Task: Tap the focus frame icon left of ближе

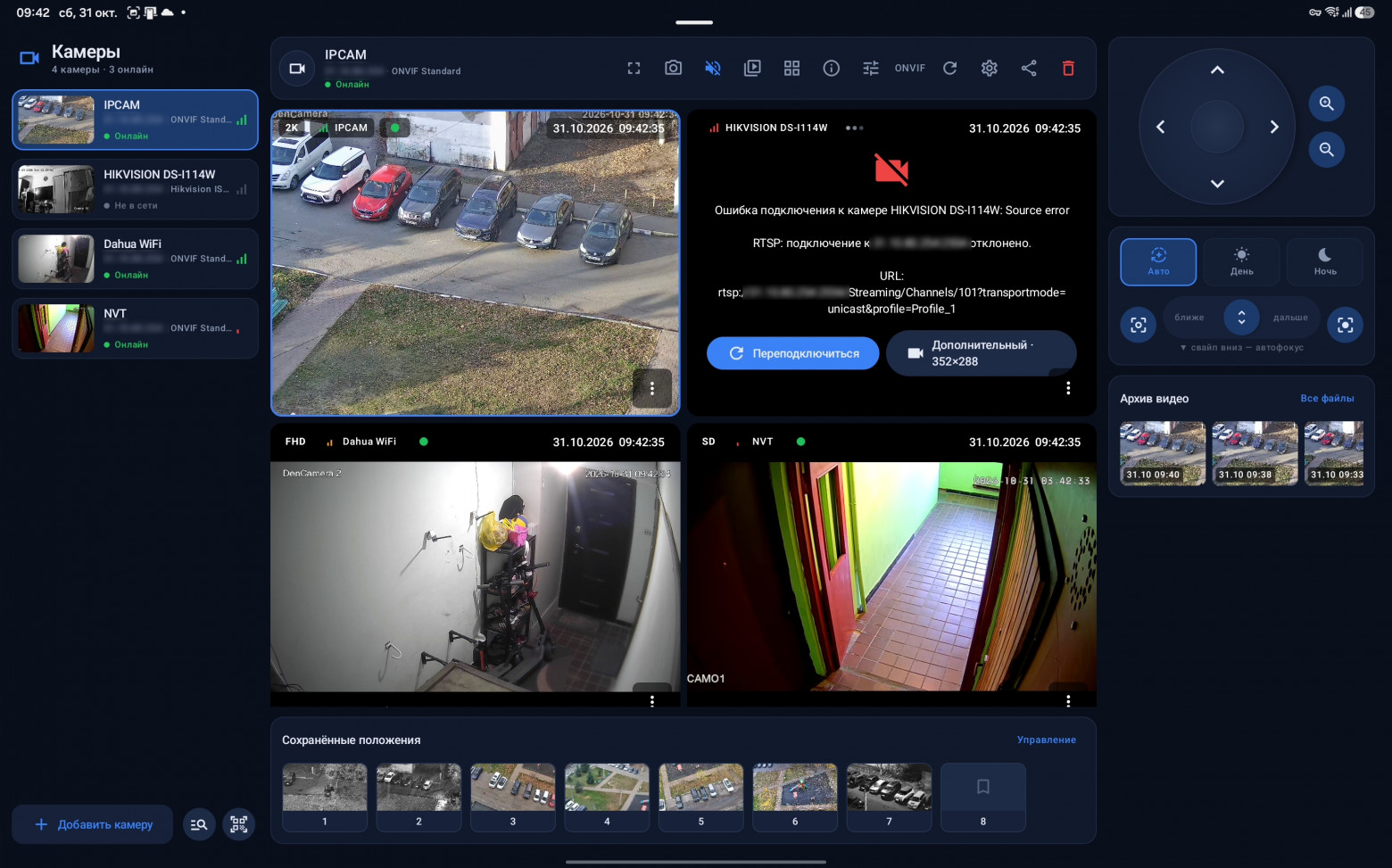Action: pos(1139,325)
